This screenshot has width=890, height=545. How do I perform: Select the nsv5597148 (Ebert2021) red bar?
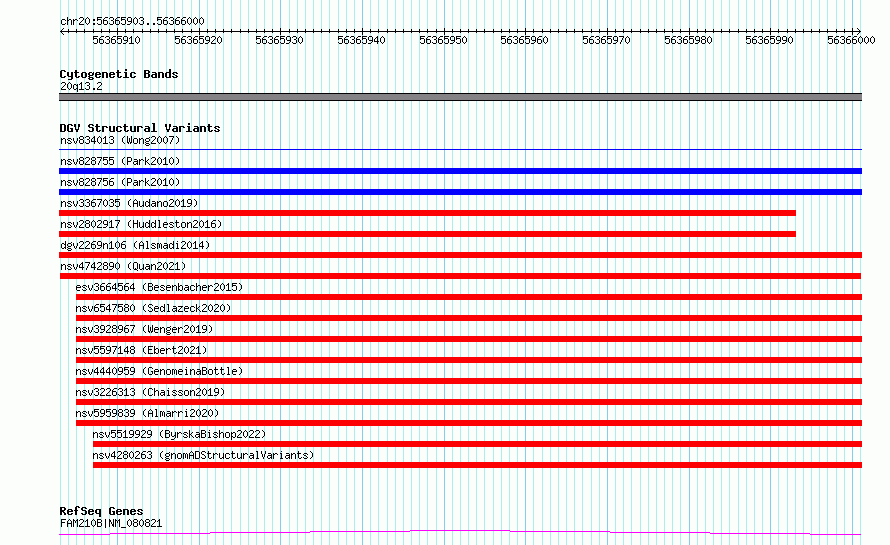469,360
